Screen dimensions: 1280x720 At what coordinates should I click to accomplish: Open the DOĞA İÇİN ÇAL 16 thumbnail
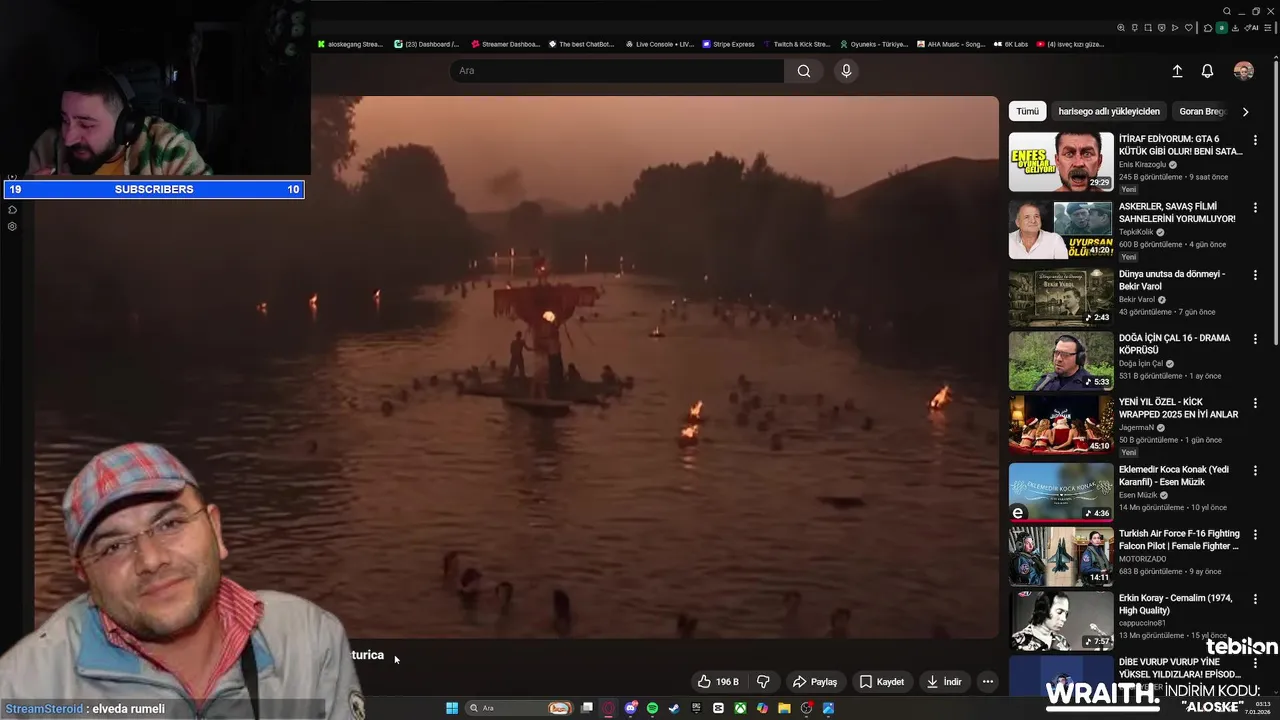(1061, 361)
